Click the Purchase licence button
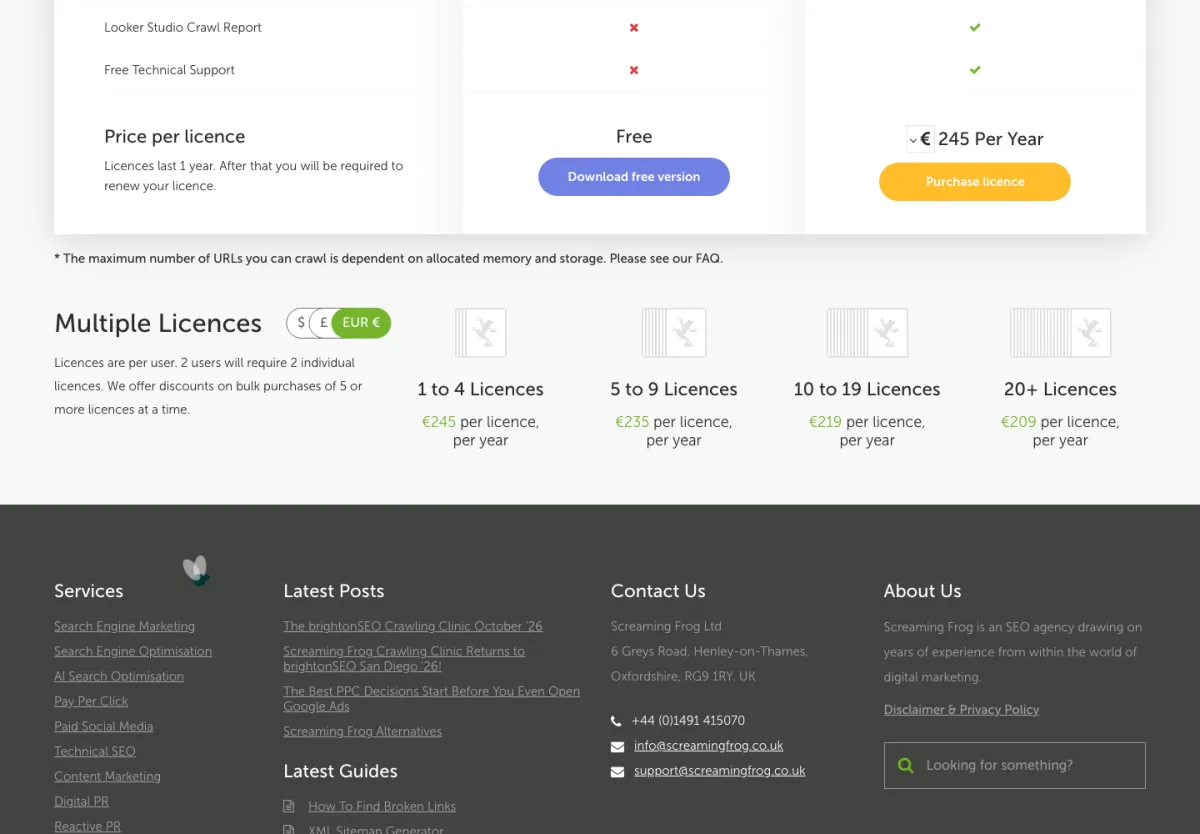Viewport: 1200px width, 834px height. [x=975, y=182]
